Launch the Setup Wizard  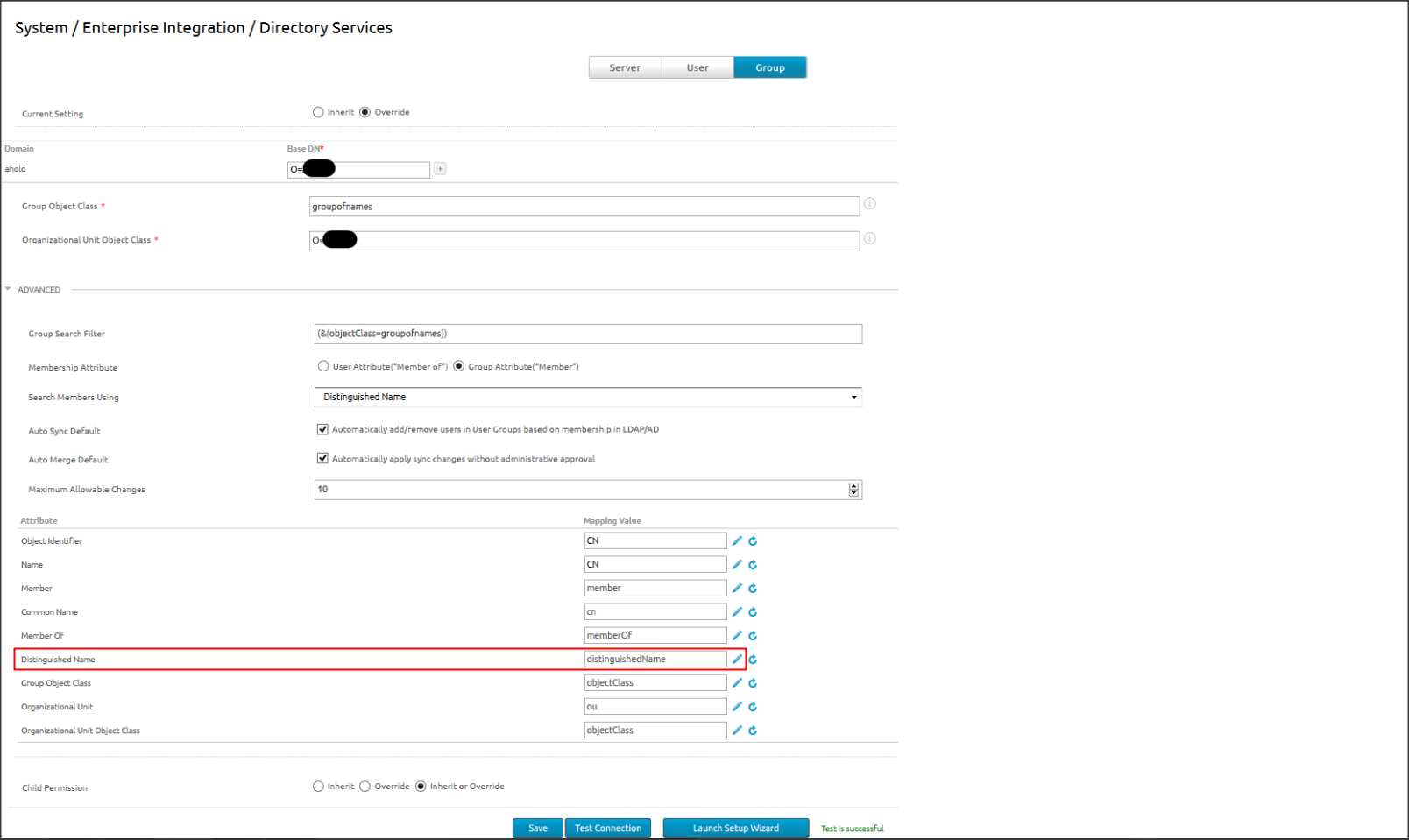tap(735, 829)
